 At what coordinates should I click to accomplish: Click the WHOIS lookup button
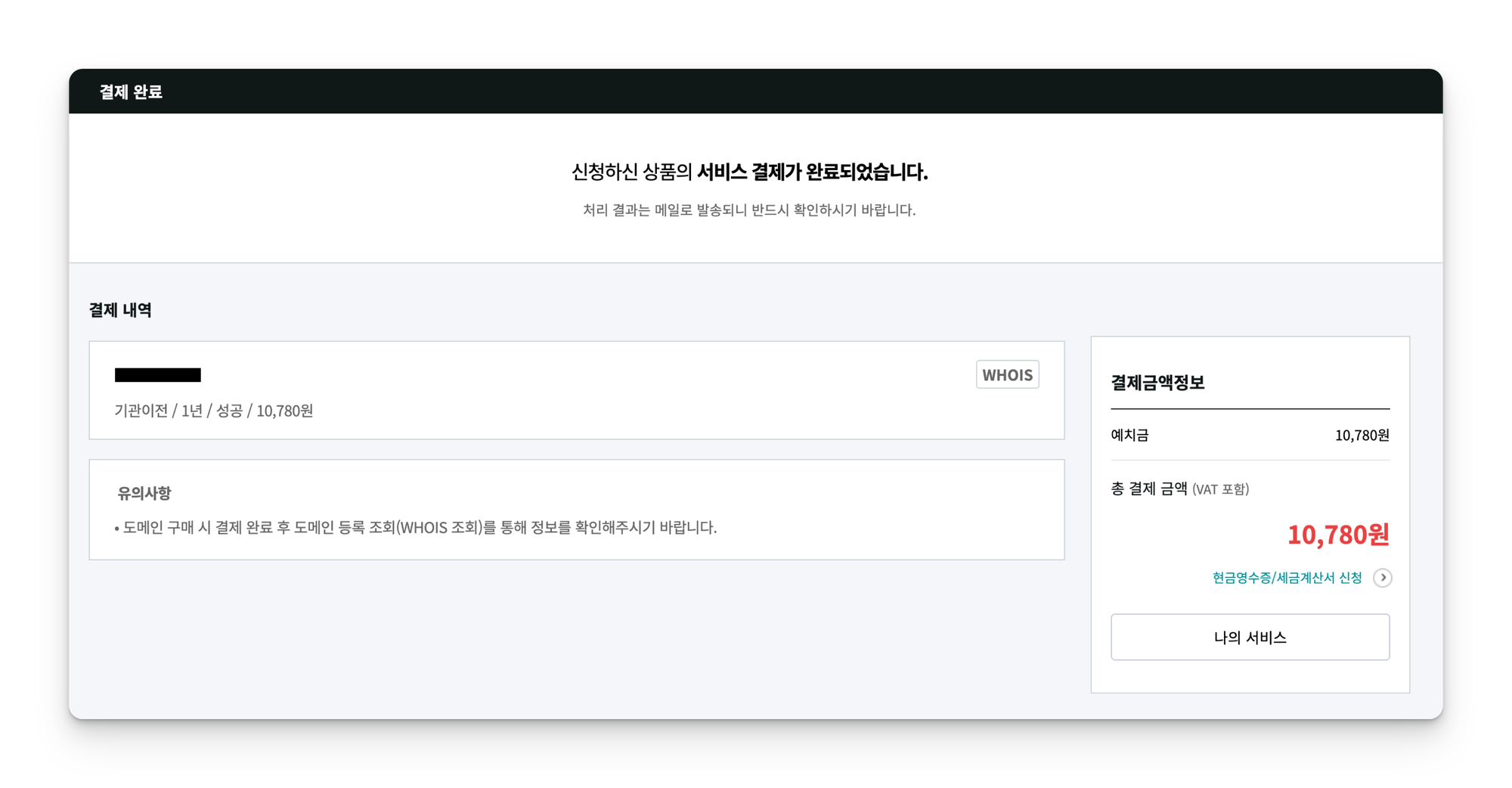1007,375
